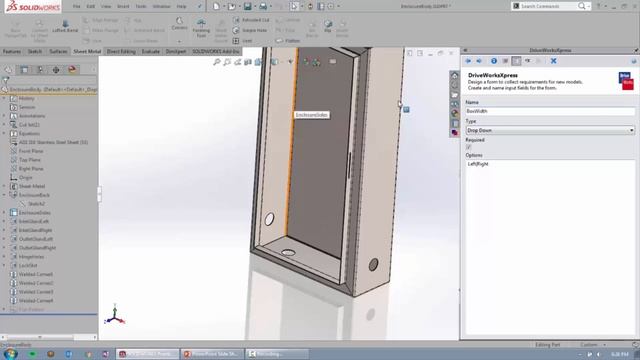Switch to the Evaluate tab

[x=151, y=51]
